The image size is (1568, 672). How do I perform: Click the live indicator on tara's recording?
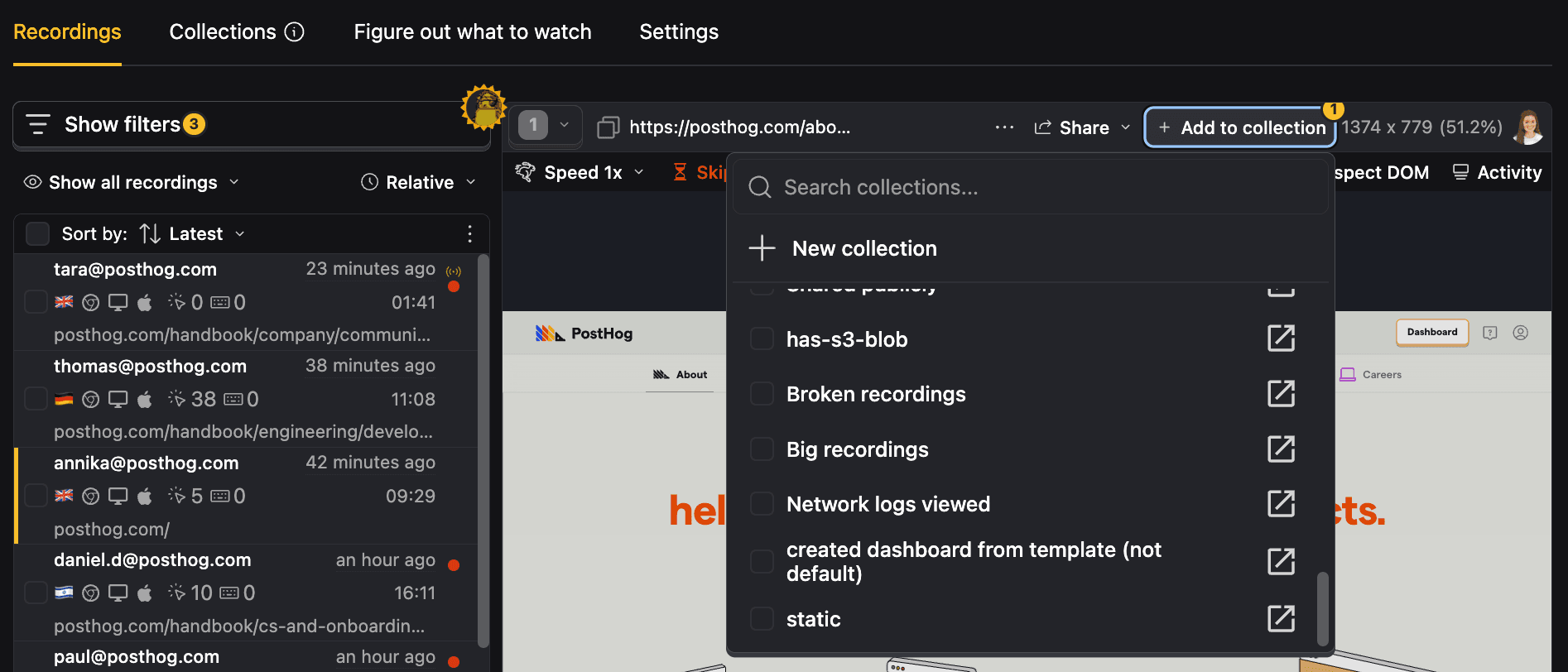tap(454, 271)
